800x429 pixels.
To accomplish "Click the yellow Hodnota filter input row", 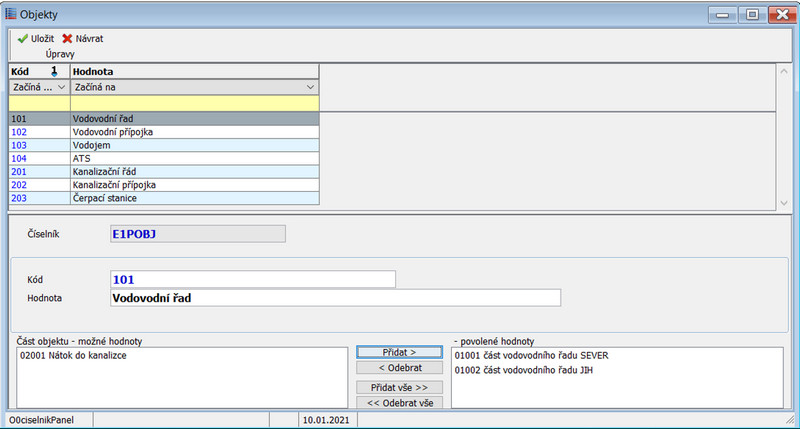I will pyautogui.click(x=193, y=102).
